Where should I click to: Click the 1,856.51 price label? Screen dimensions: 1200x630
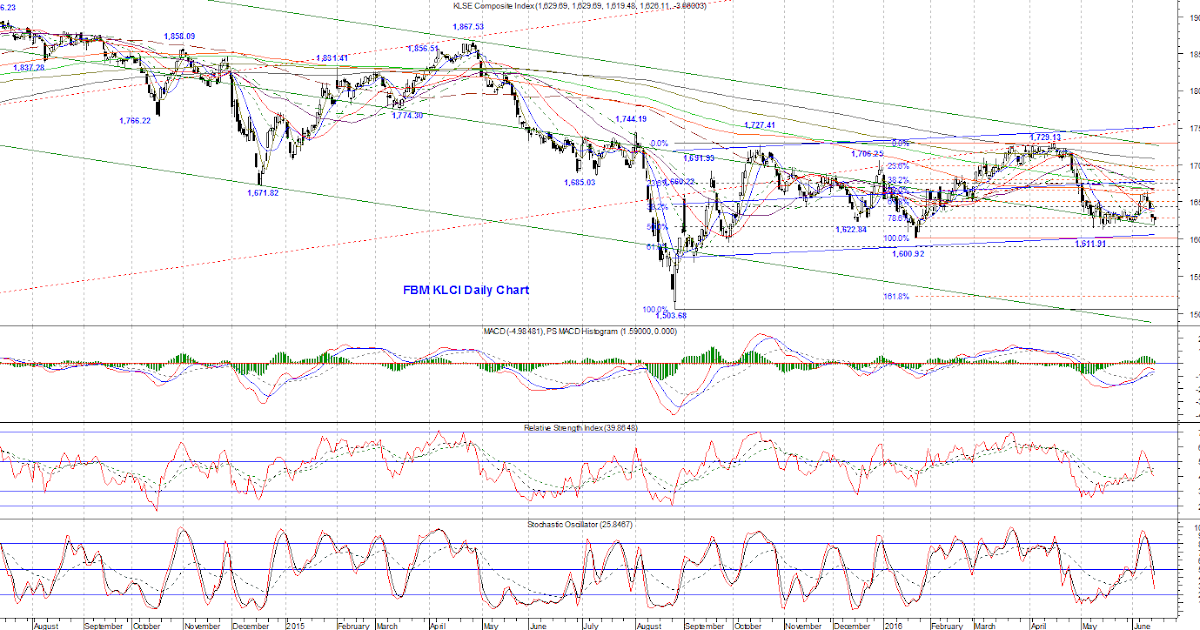pos(424,48)
